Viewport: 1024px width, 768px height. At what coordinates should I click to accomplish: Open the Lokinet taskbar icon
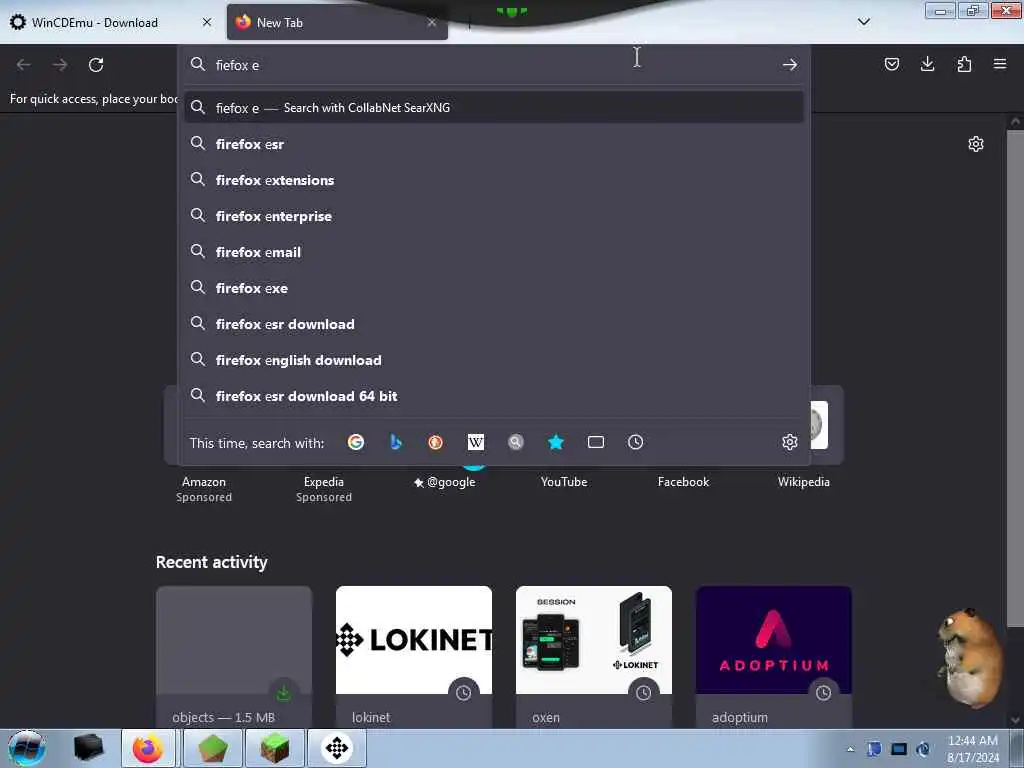tap(337, 748)
